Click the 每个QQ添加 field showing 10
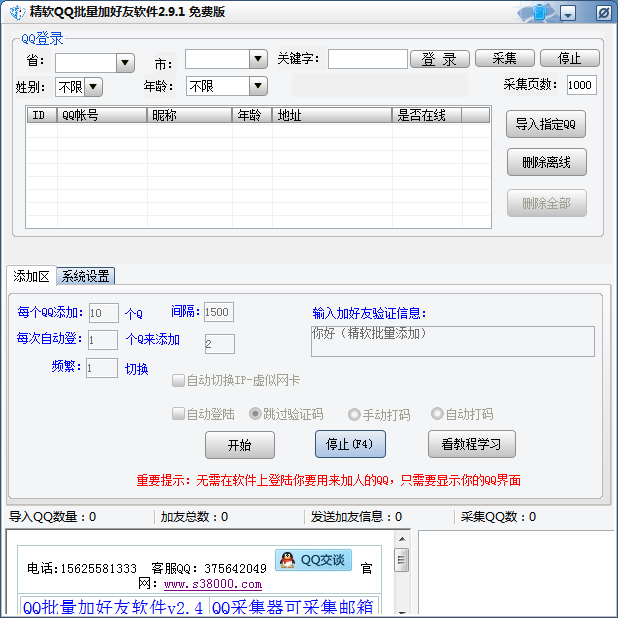Screen dimensions: 618x618 click(104, 313)
